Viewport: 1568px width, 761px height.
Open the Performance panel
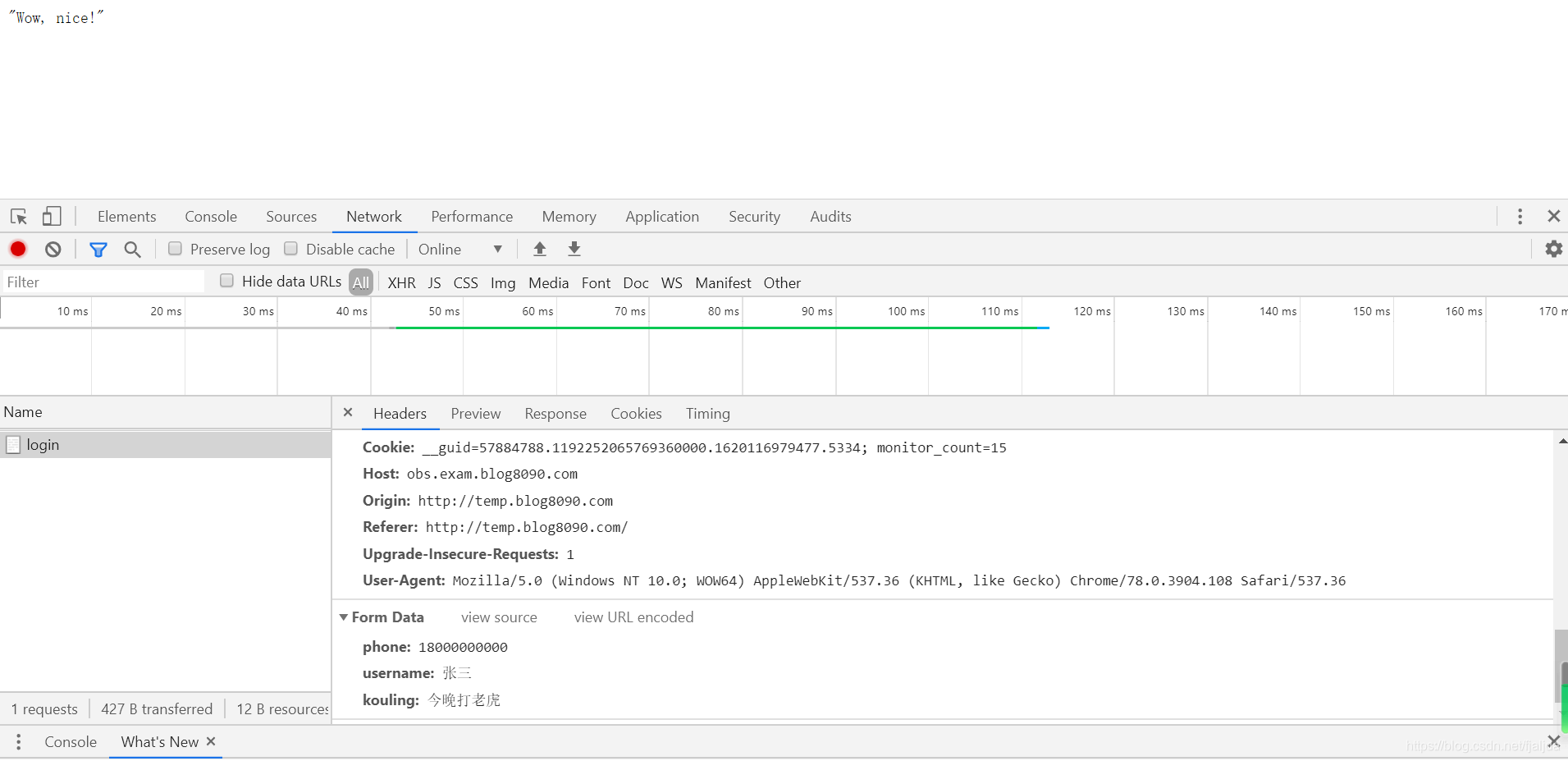click(472, 217)
